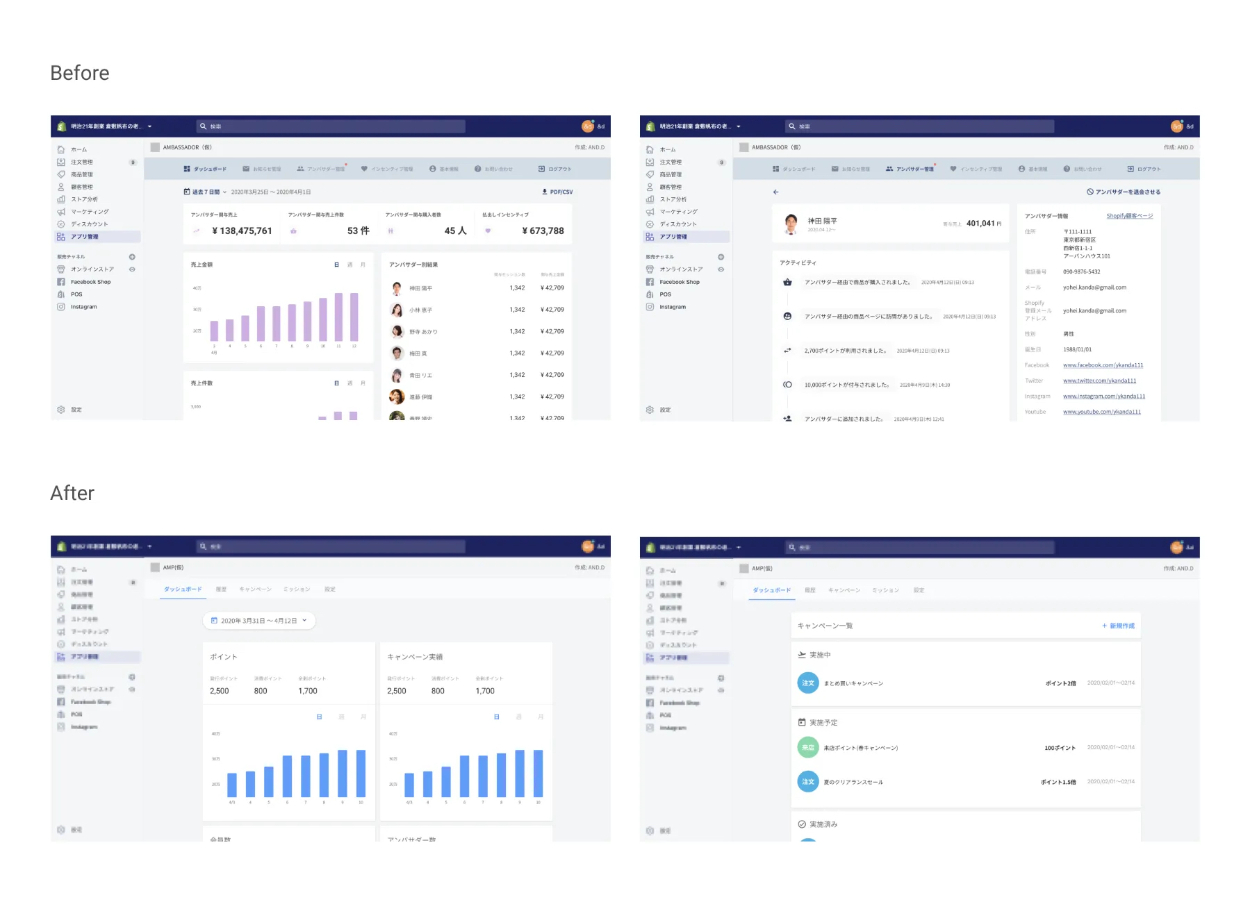1250x902 pixels.
Task: Open the date range dropdown 2020年 3月31日 in After dashboard
Action: coord(259,621)
